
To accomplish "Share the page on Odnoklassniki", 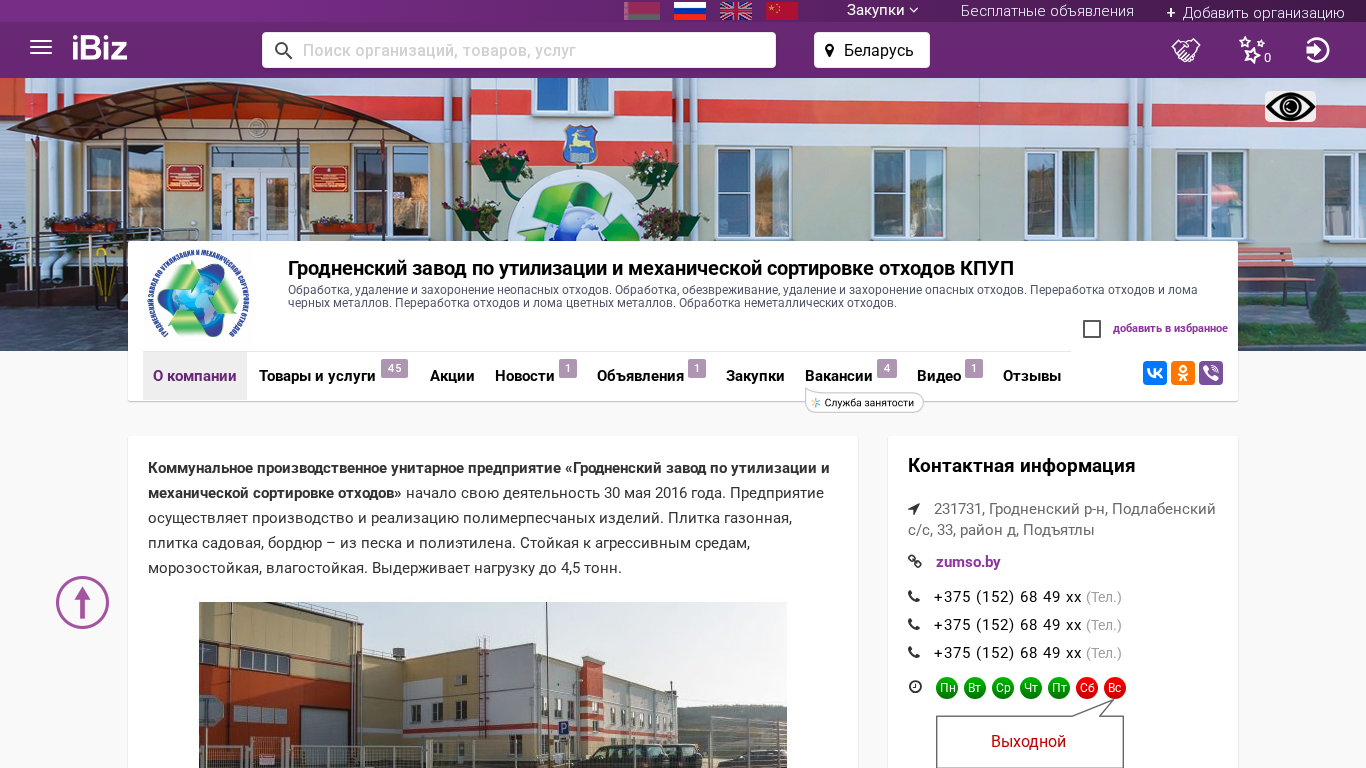I will click(1183, 373).
